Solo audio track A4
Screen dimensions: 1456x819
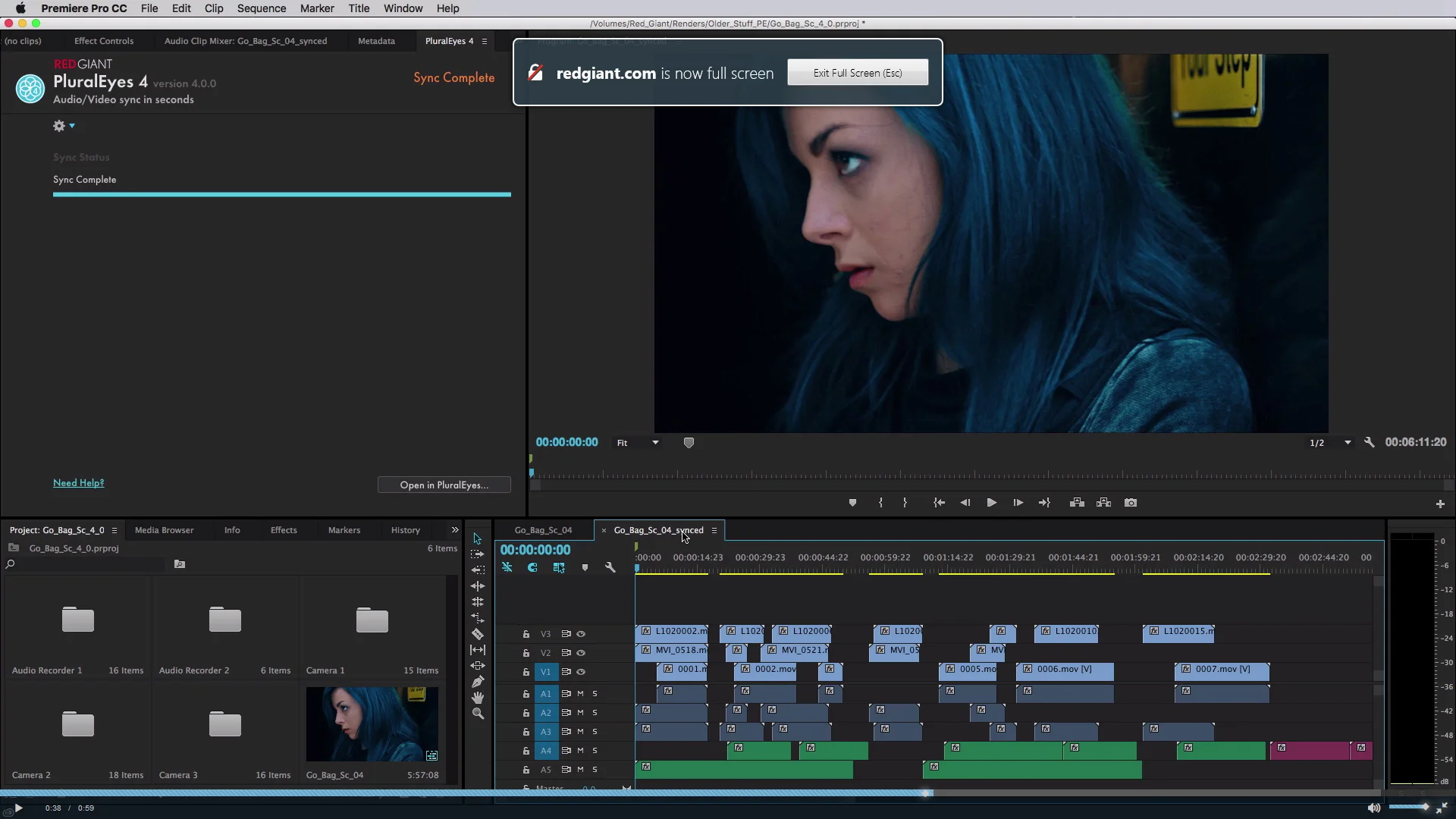pyautogui.click(x=595, y=751)
